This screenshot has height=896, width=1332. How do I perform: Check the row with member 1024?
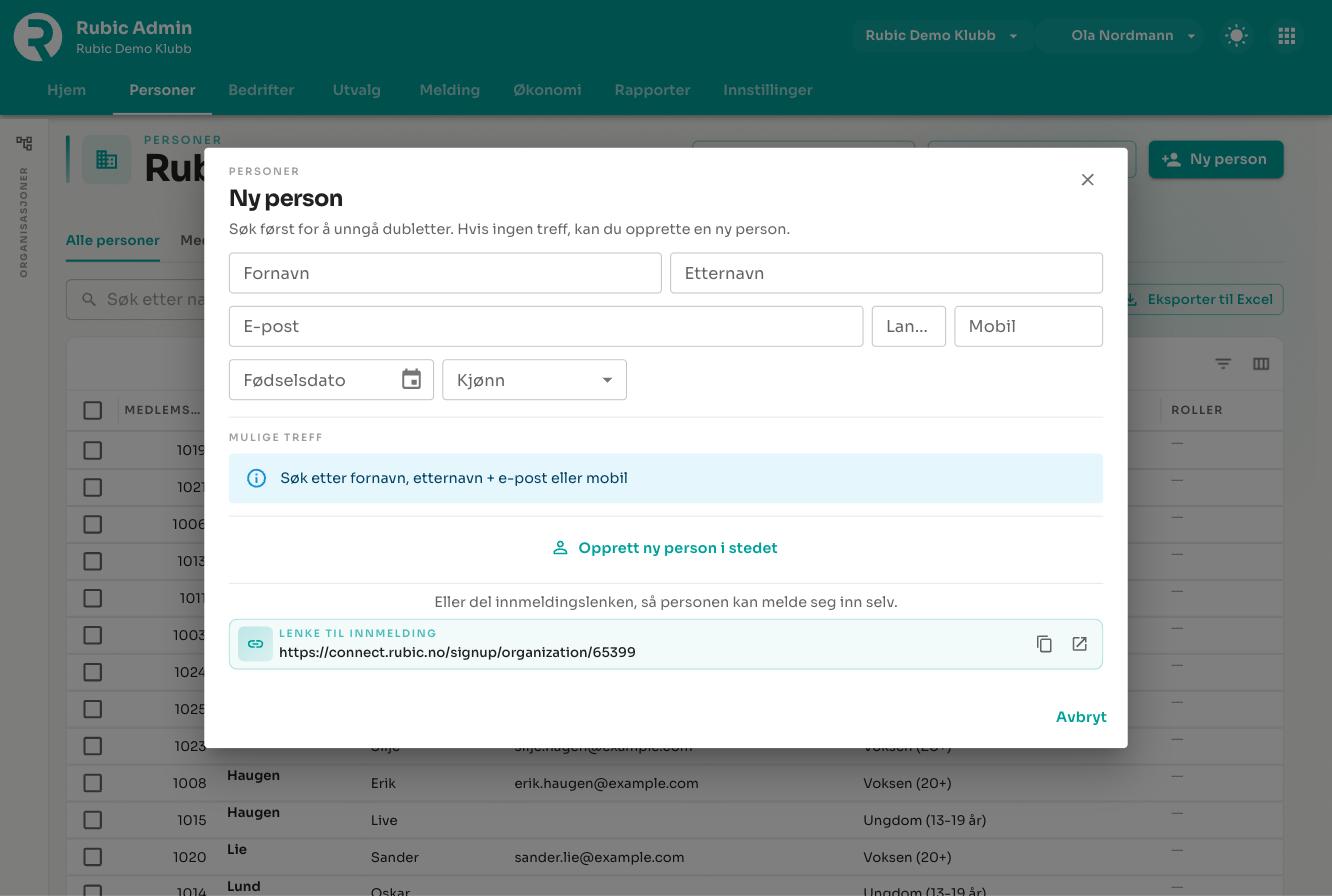[93, 672]
